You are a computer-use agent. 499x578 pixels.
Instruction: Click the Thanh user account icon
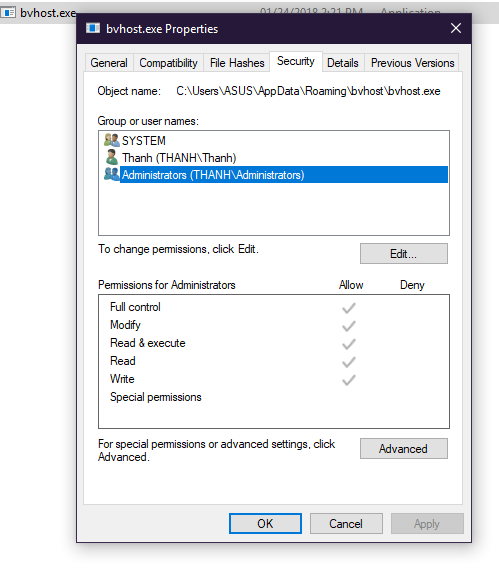[111, 157]
